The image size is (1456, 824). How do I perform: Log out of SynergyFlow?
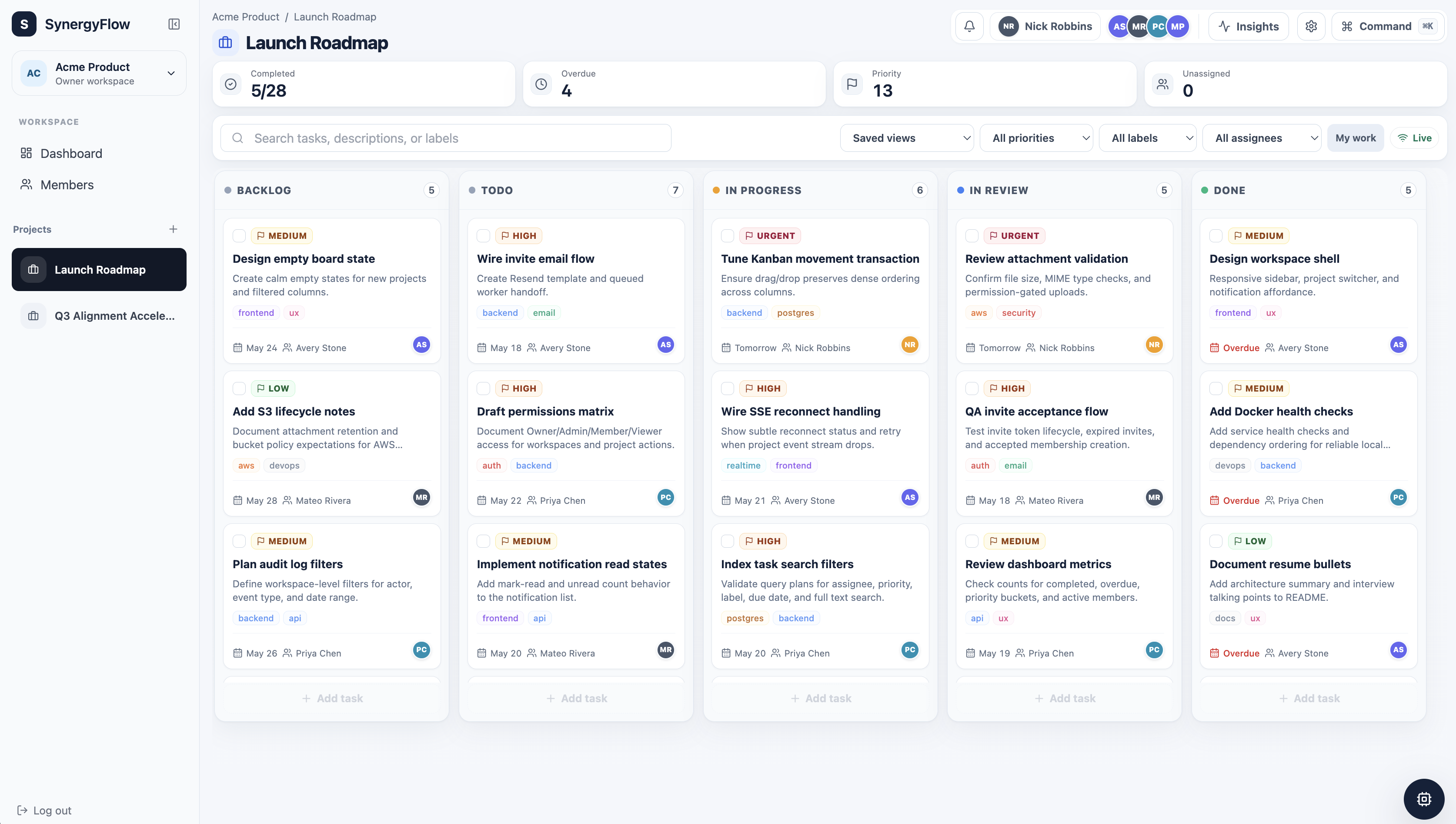tap(44, 811)
